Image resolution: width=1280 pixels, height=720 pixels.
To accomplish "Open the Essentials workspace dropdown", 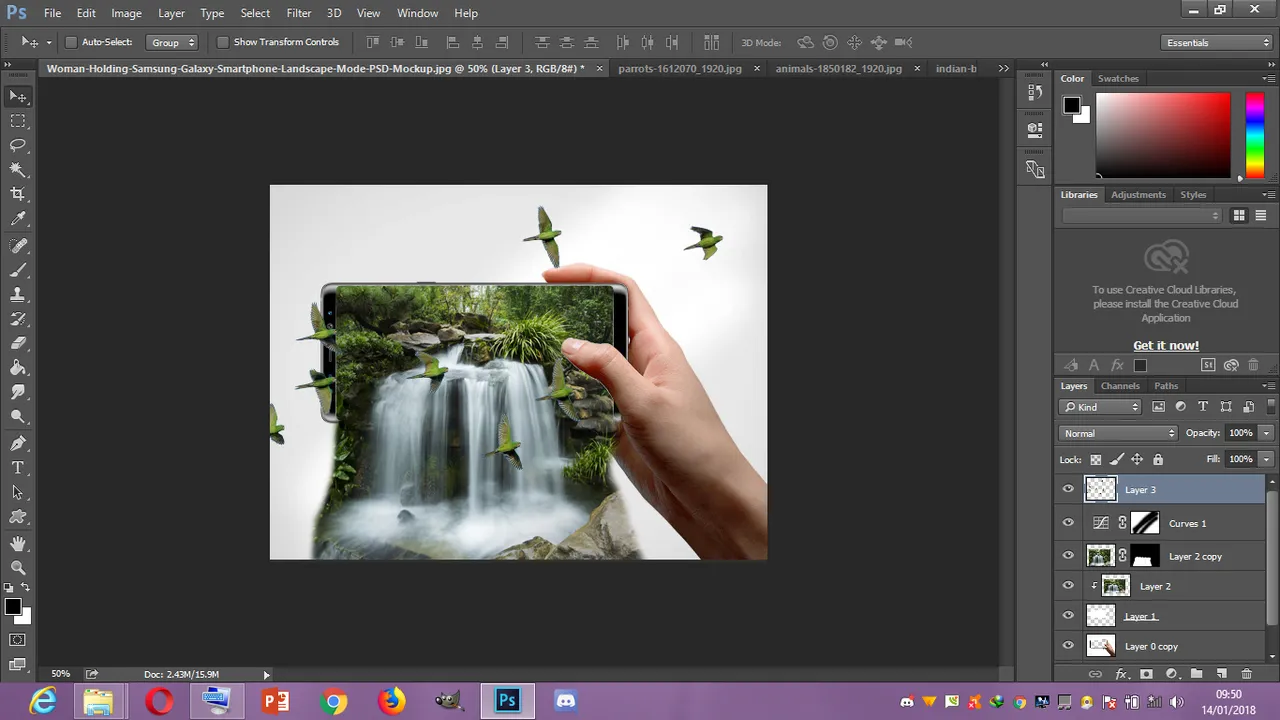I will pos(1218,43).
